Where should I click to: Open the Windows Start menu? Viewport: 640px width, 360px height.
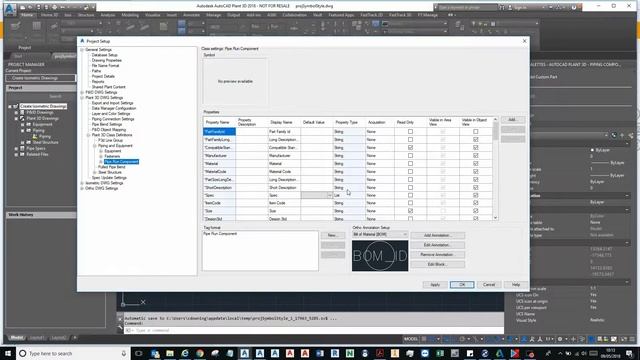tap(8, 353)
